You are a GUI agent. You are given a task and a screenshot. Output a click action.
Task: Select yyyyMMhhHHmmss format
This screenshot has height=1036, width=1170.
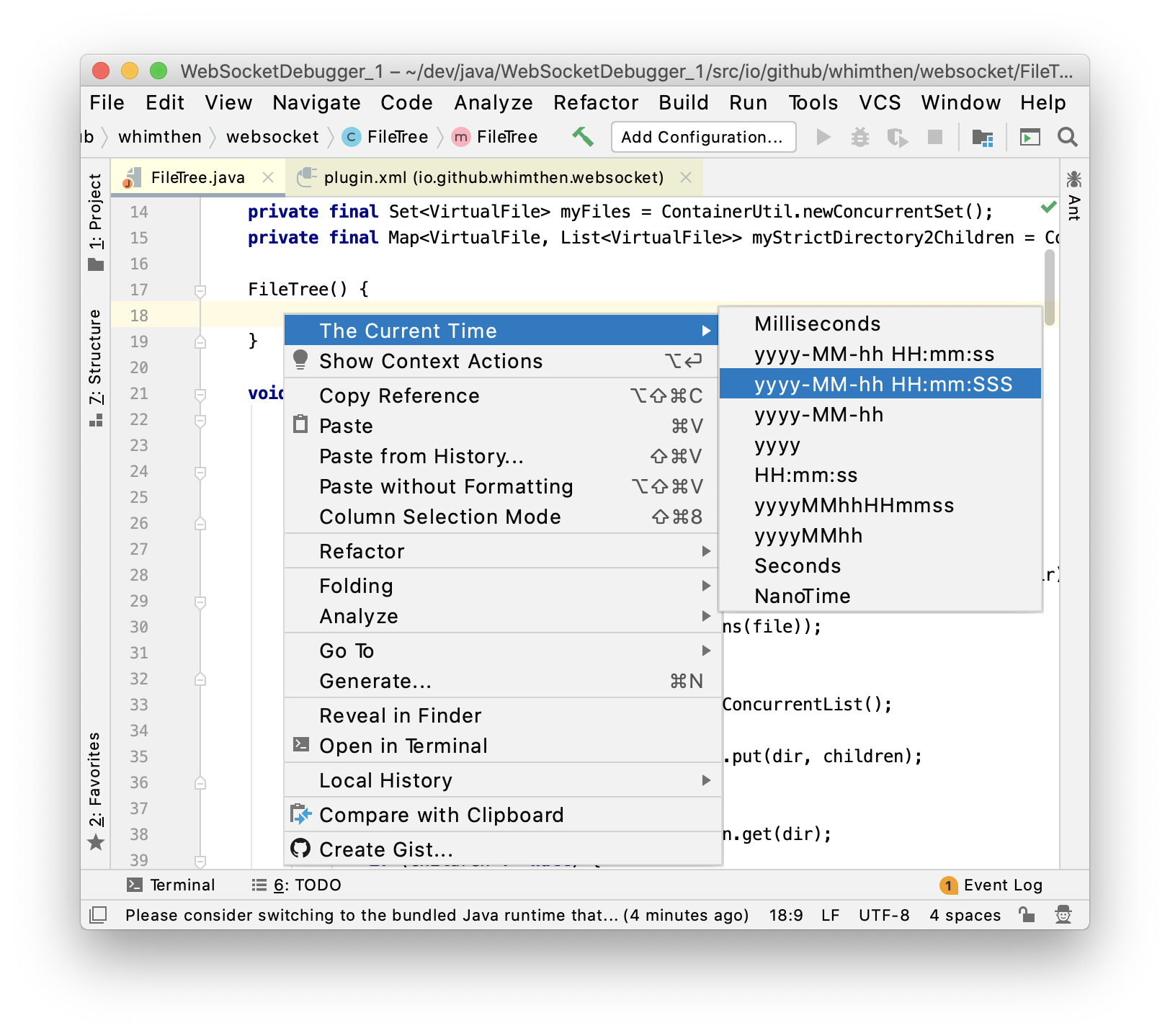(x=880, y=505)
